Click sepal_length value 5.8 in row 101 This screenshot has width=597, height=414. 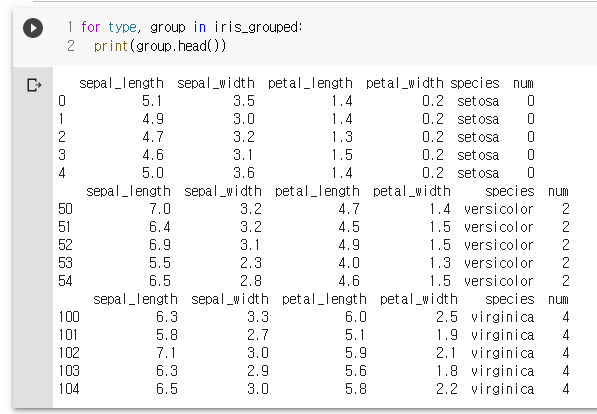pyautogui.click(x=167, y=335)
